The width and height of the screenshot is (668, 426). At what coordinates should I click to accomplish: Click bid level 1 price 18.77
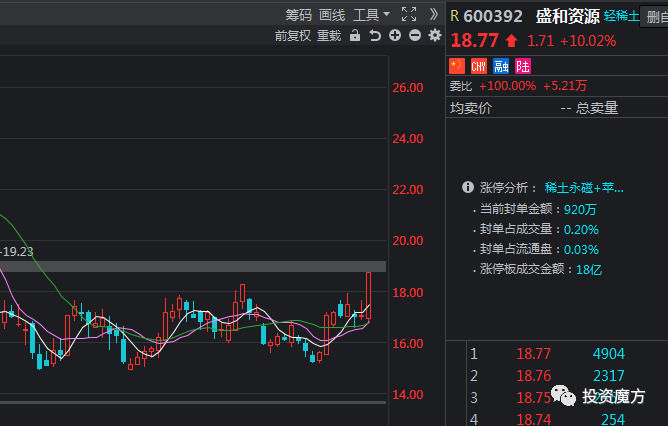pyautogui.click(x=533, y=354)
